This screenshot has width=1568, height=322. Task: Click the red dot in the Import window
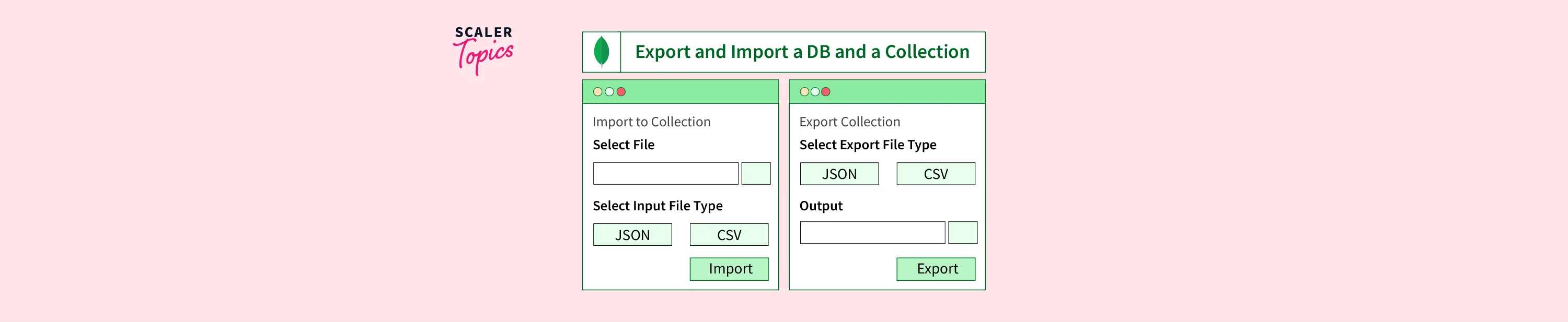pyautogui.click(x=621, y=92)
